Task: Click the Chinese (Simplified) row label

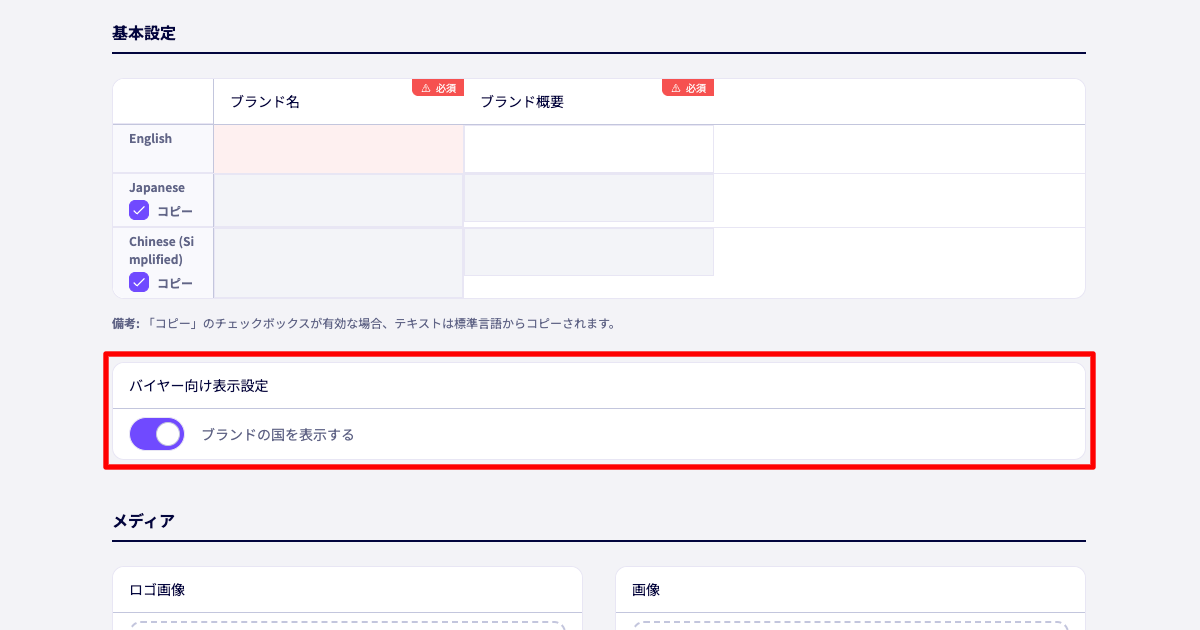Action: (162, 251)
